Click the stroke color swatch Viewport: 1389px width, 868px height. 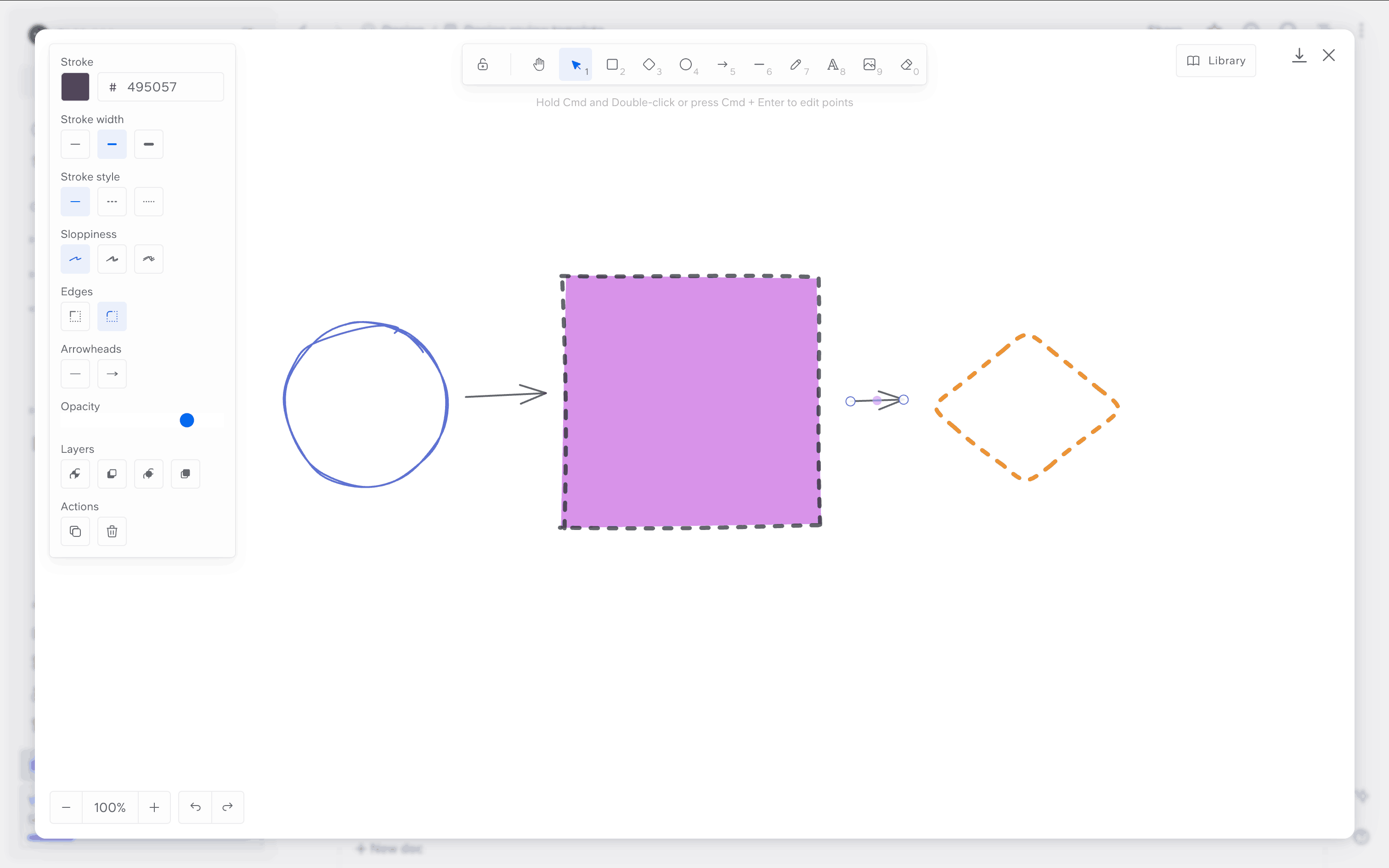[75, 87]
